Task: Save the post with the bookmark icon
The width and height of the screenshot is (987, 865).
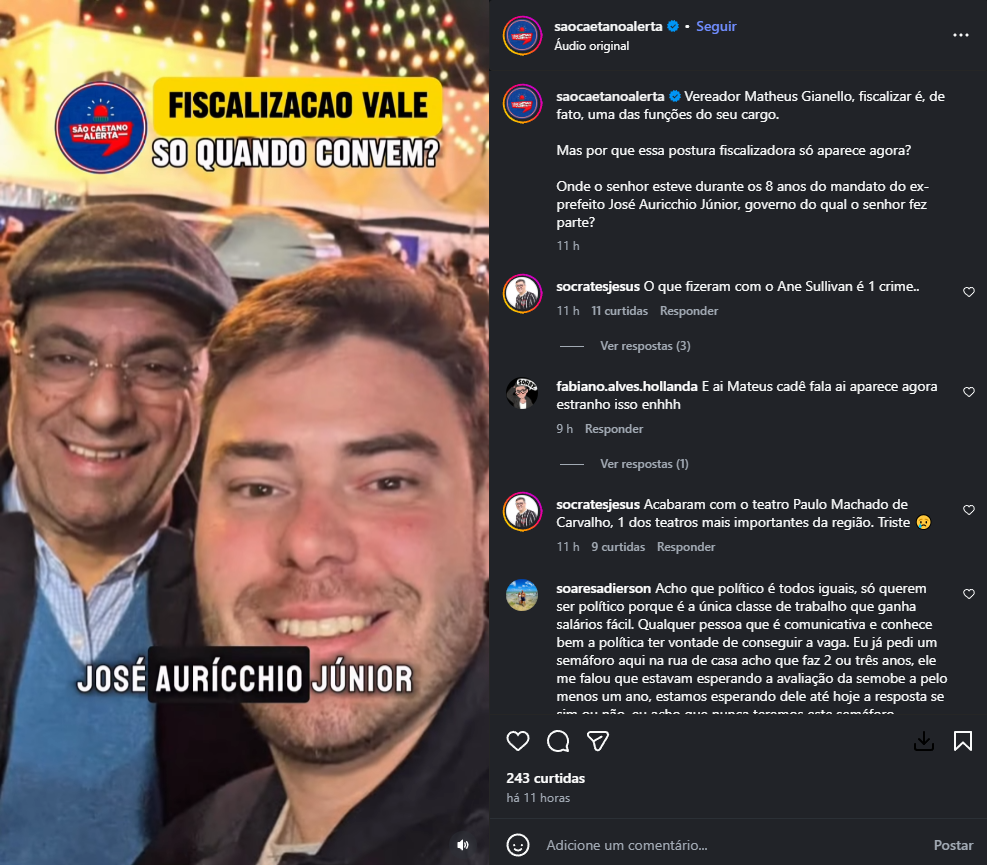Action: point(962,741)
